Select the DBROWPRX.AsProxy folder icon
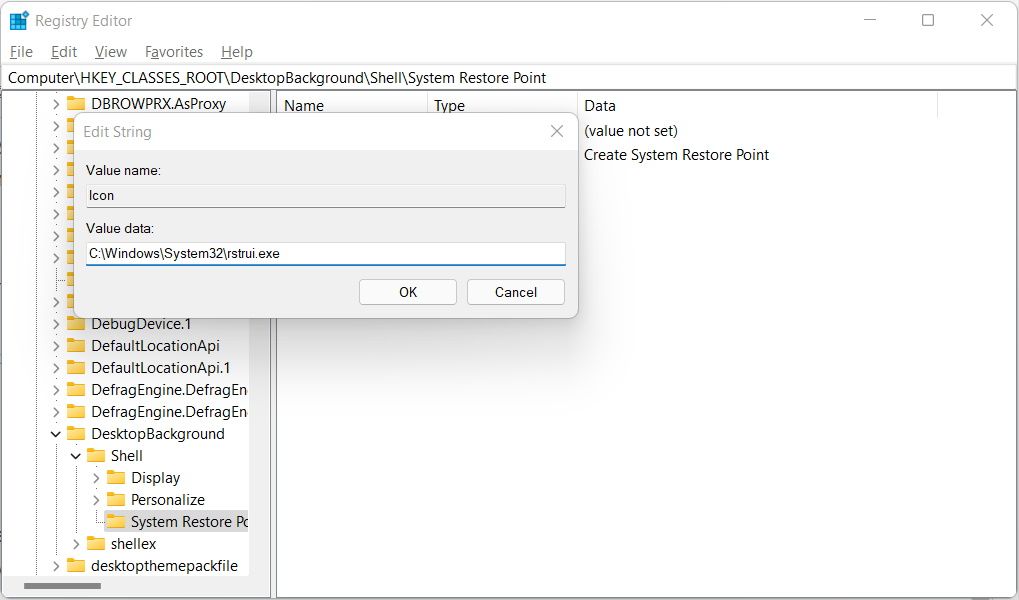The image size is (1019, 600). [76, 103]
